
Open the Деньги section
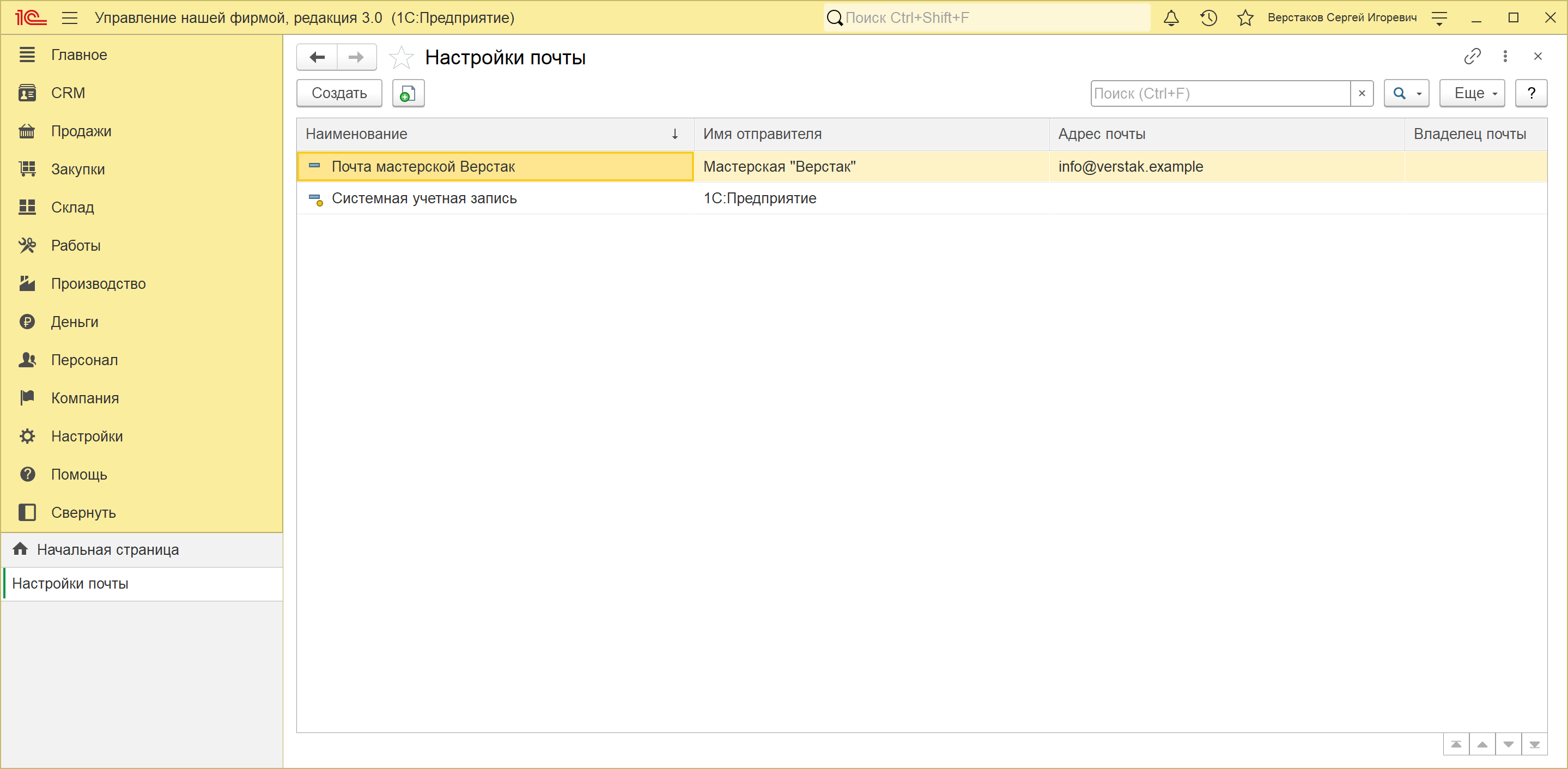(142, 322)
